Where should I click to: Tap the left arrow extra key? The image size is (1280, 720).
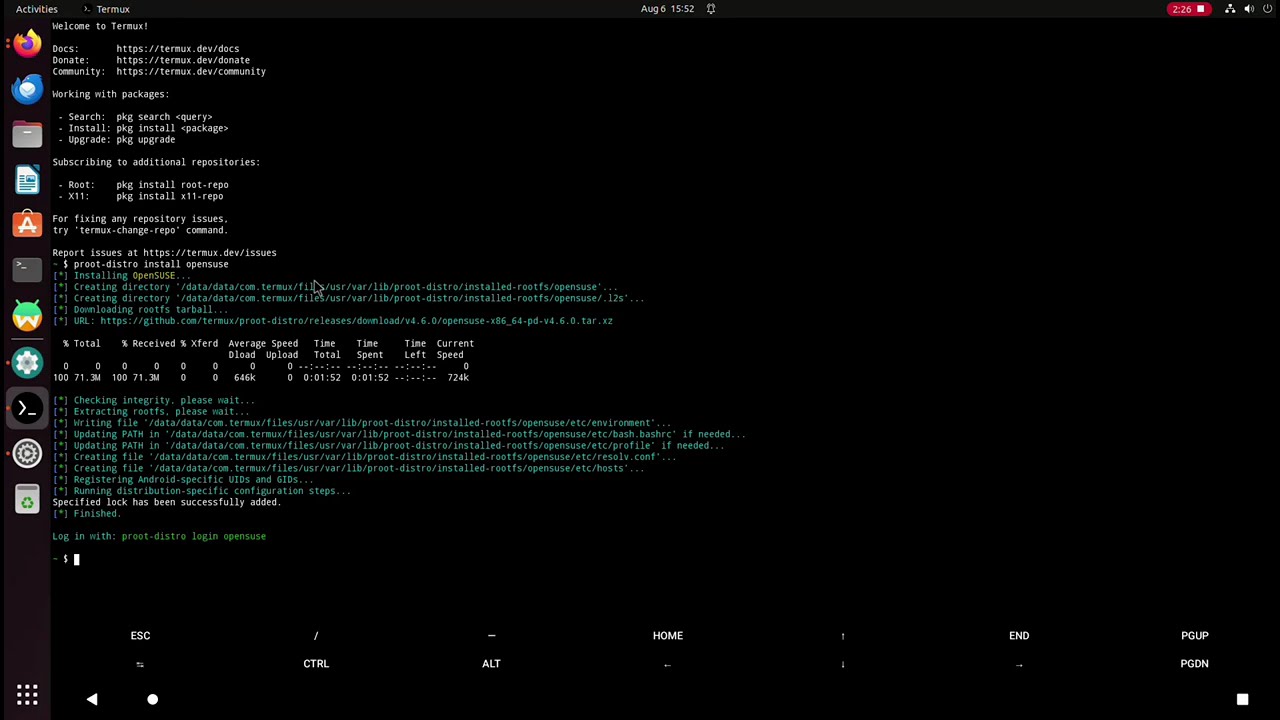(667, 664)
